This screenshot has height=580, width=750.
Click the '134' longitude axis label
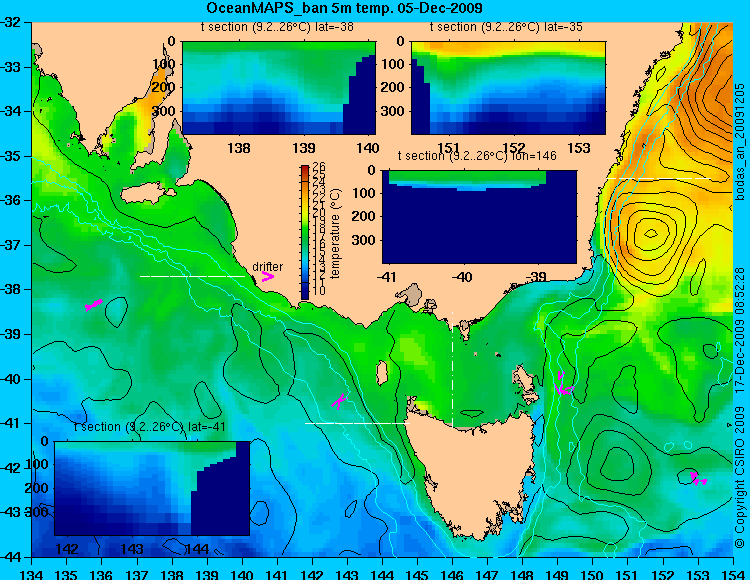[32, 573]
